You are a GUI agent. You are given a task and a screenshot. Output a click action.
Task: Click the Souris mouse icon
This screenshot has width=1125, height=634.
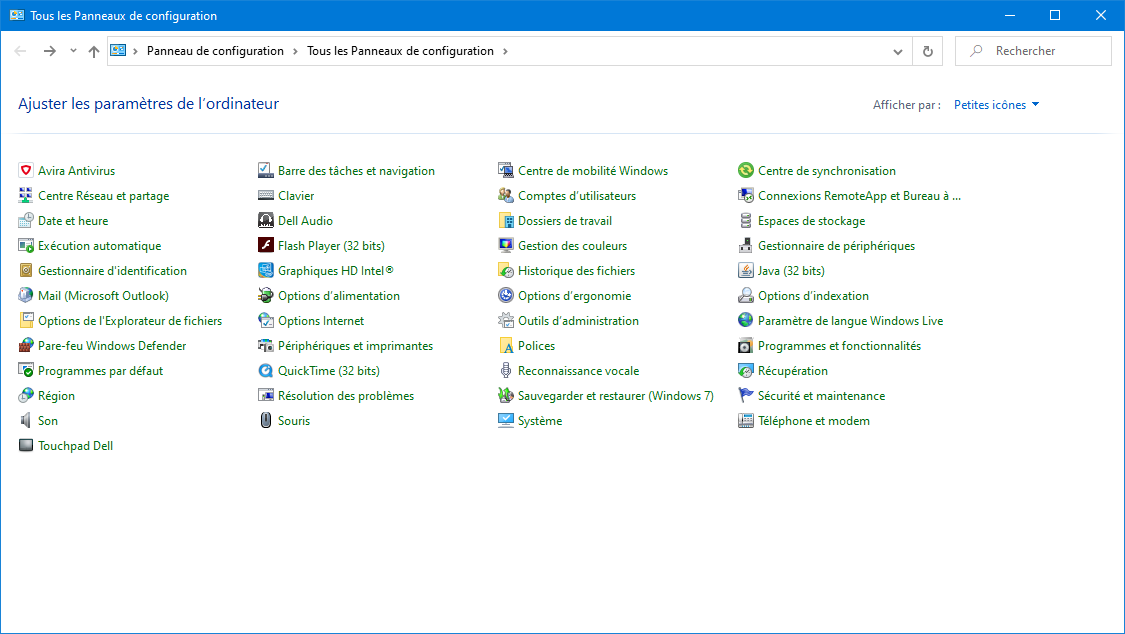click(265, 420)
